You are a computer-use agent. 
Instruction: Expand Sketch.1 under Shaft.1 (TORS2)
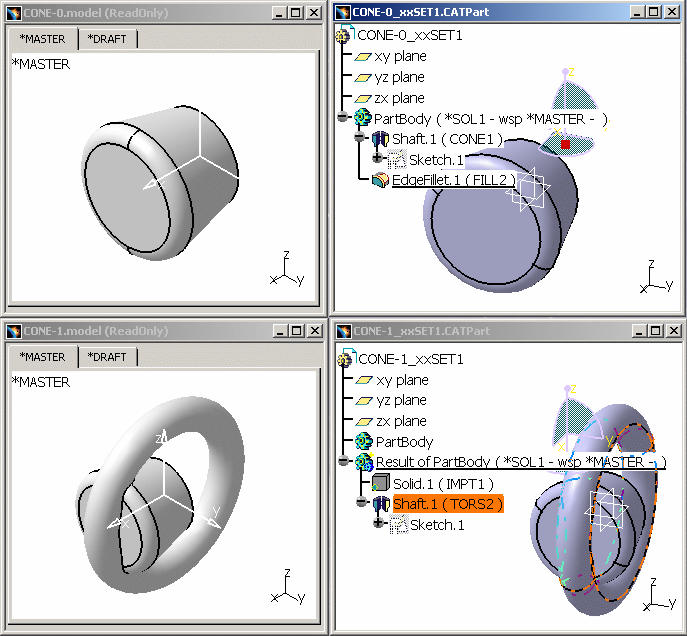pos(378,525)
